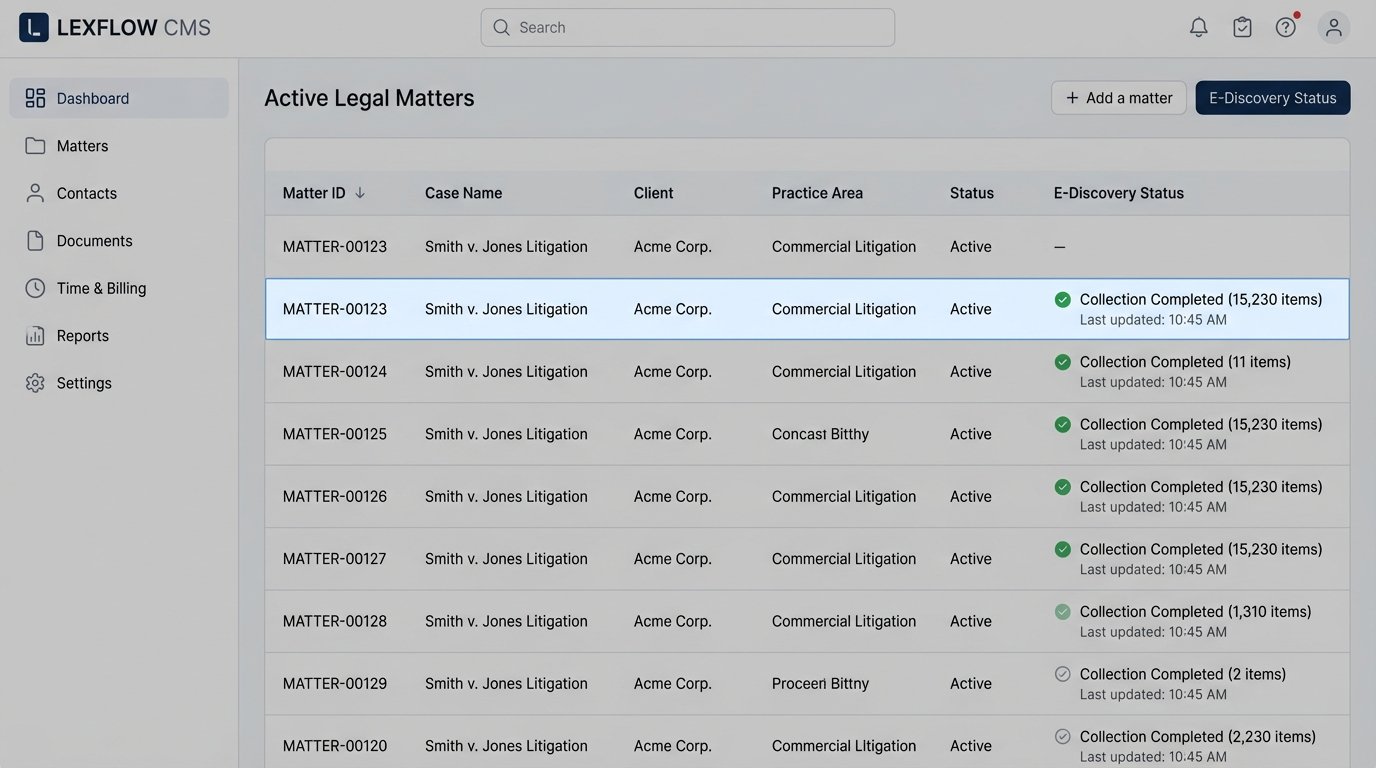Click the green check on MATTER-00128 status
The height and width of the screenshot is (768, 1376).
point(1062,611)
